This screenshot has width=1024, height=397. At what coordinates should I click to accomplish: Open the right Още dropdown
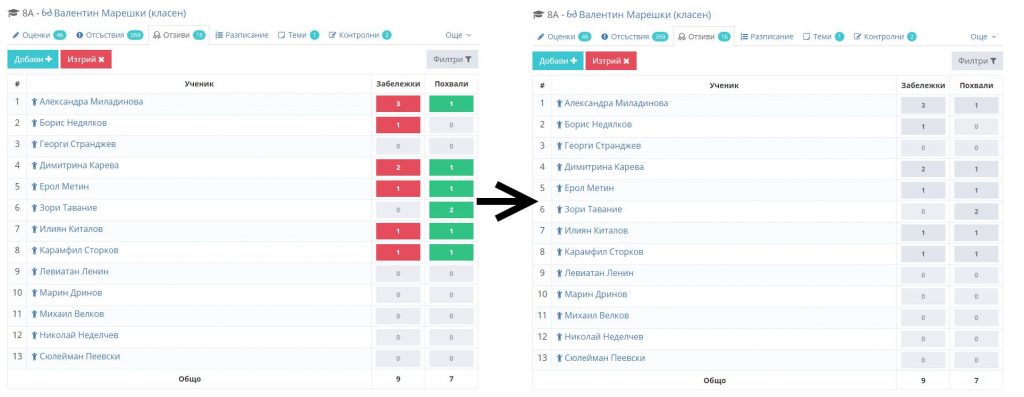click(983, 37)
